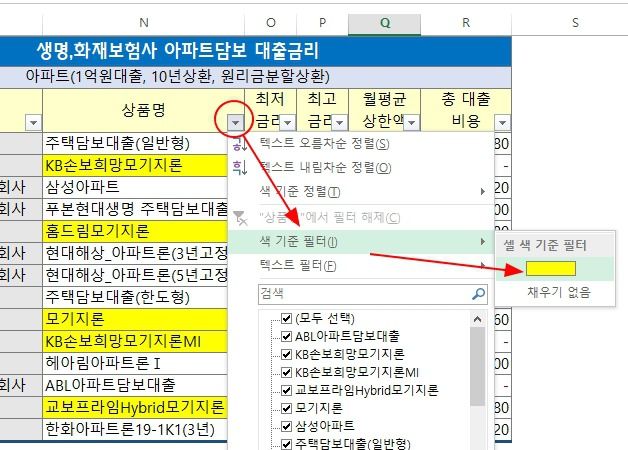Click title 생명,화재보험사 아파트담보 대출금리
This screenshot has width=628, height=450.
(x=177, y=51)
